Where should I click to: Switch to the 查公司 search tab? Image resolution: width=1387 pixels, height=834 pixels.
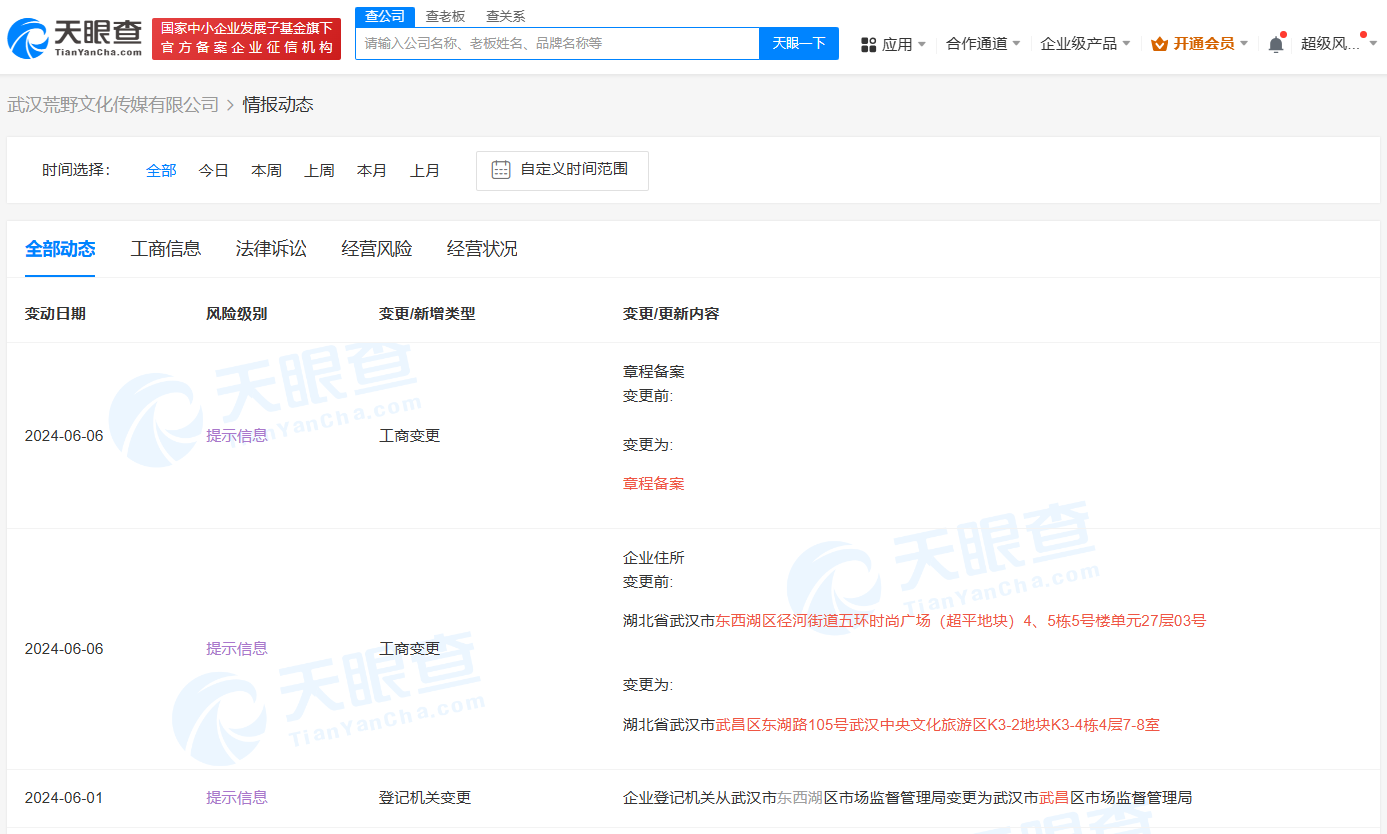click(x=385, y=16)
